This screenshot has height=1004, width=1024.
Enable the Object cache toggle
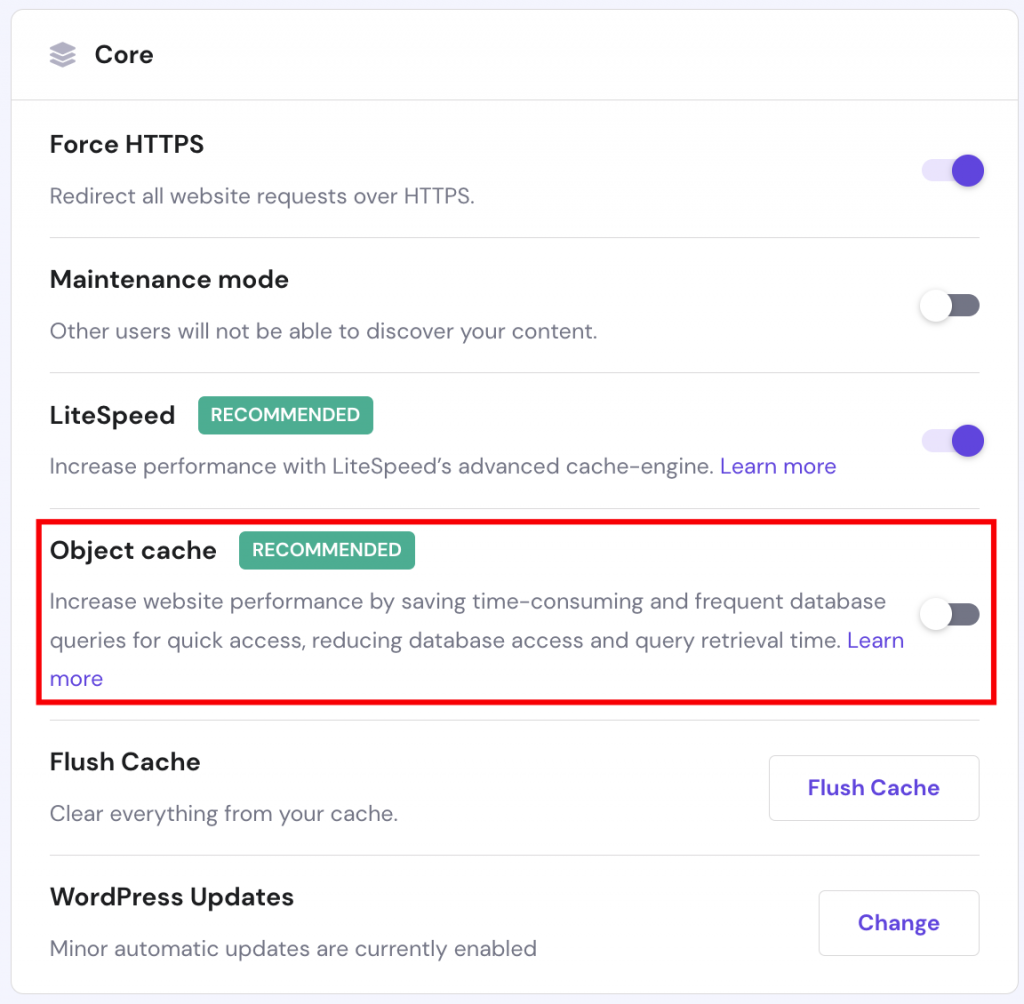[x=948, y=613]
